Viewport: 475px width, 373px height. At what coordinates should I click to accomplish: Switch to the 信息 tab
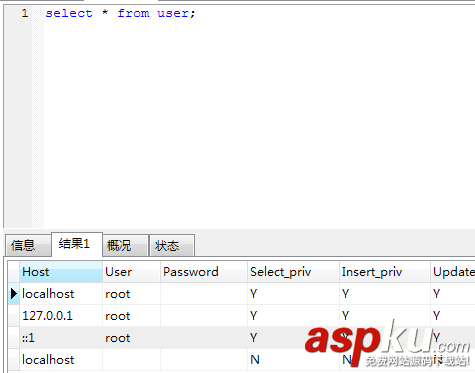28,246
